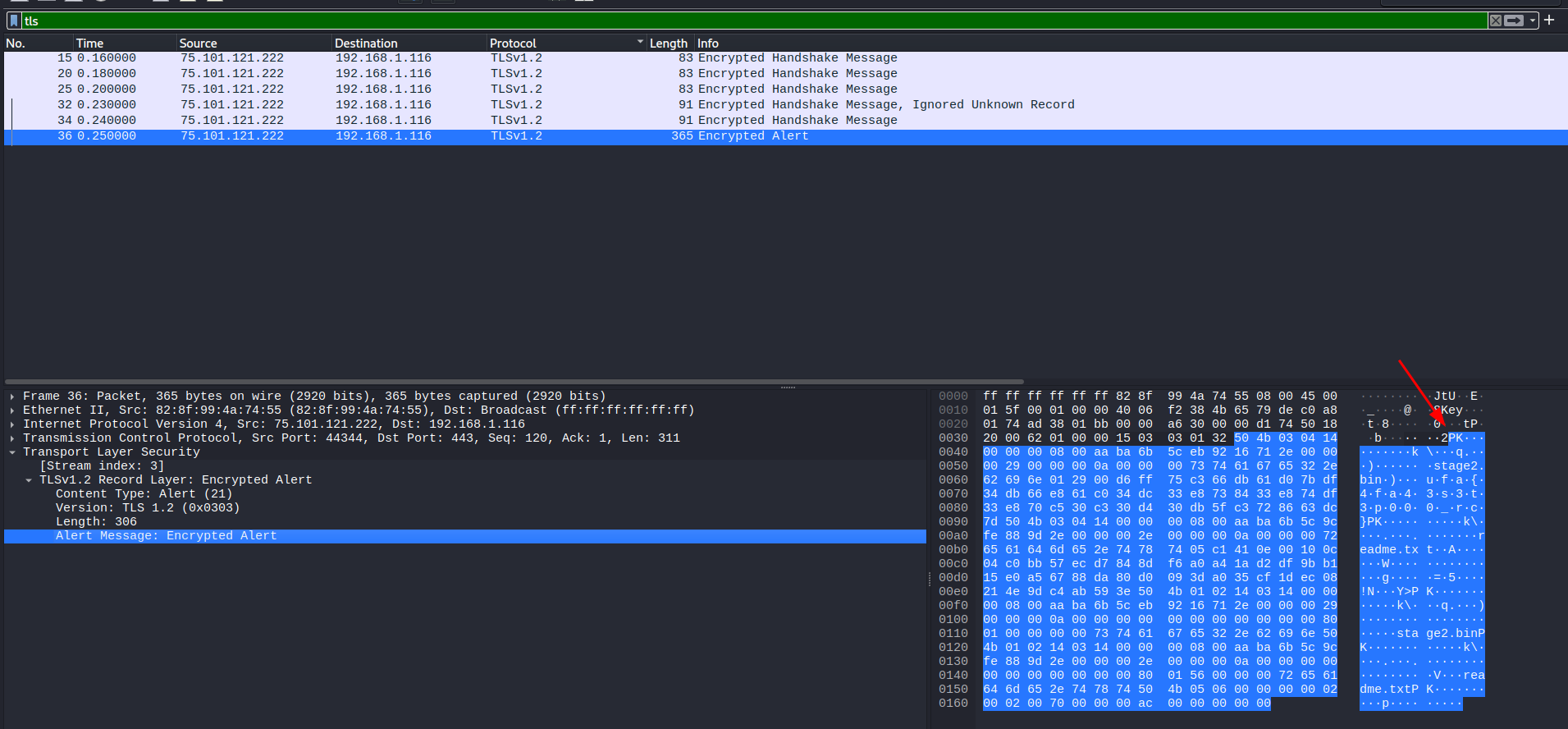Open the recent filter history dropdown
Viewport: 1568px width, 729px height.
coord(1532,21)
